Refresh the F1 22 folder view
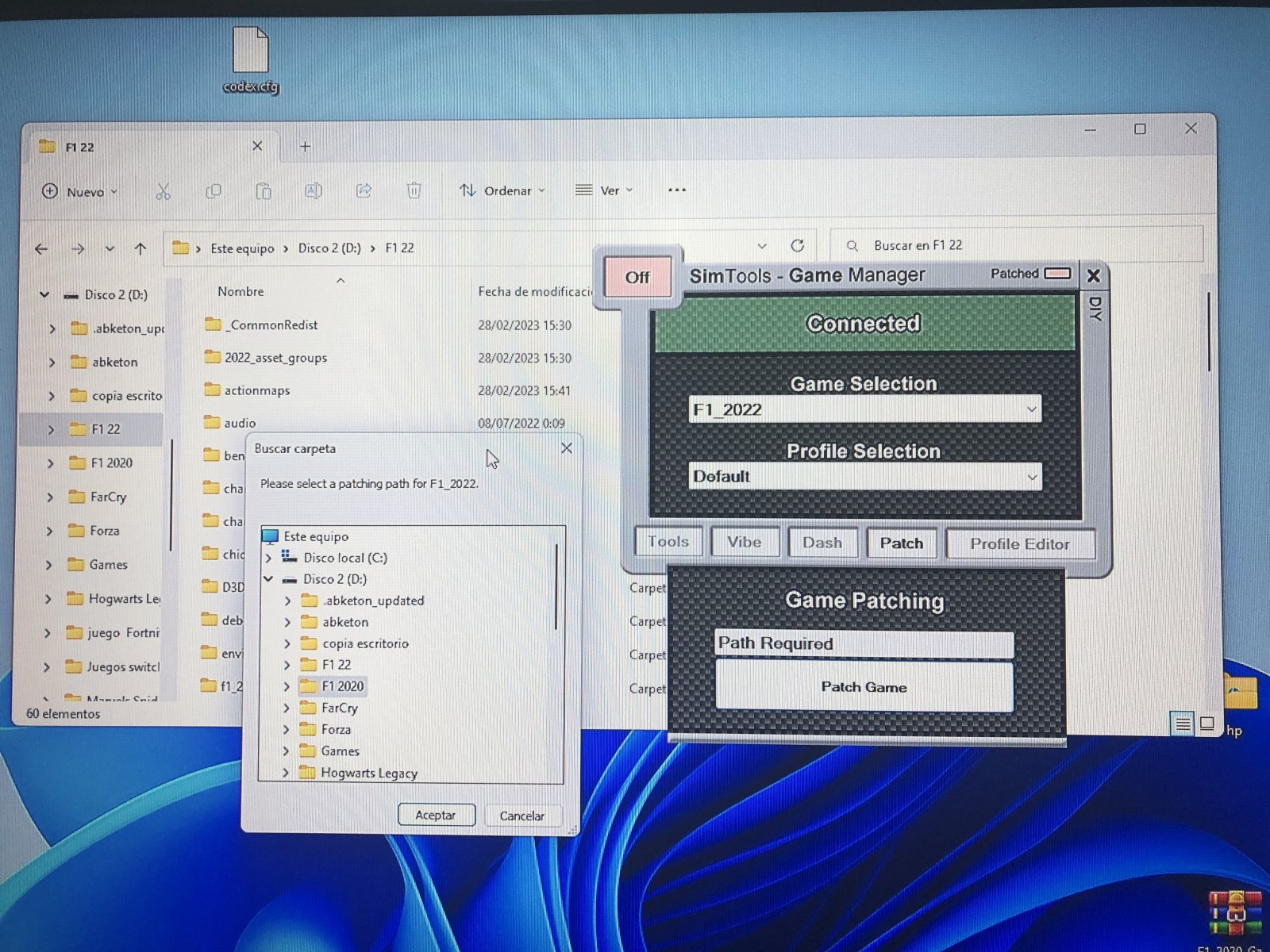The image size is (1270, 952). [798, 246]
